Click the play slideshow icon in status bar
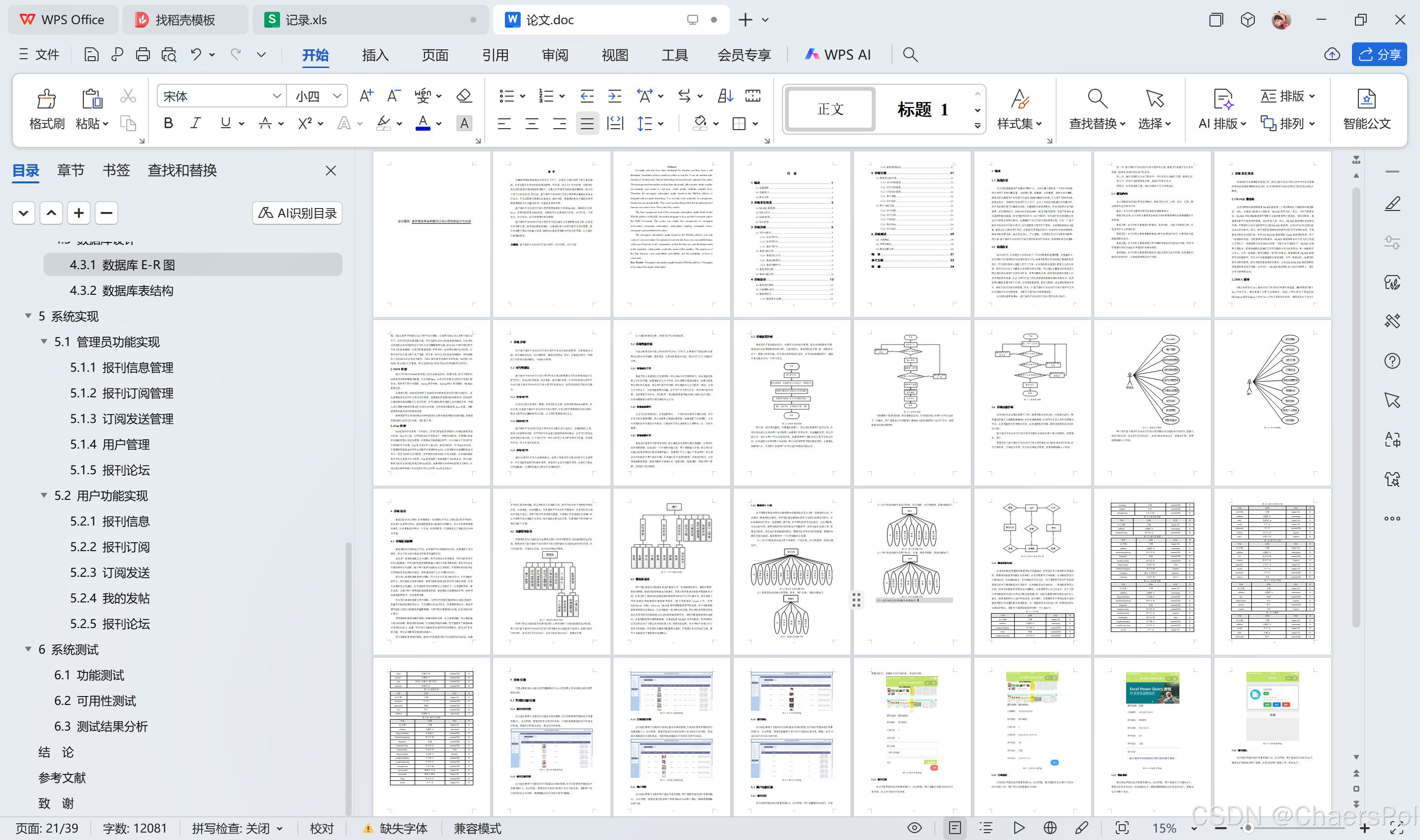 point(1018,828)
